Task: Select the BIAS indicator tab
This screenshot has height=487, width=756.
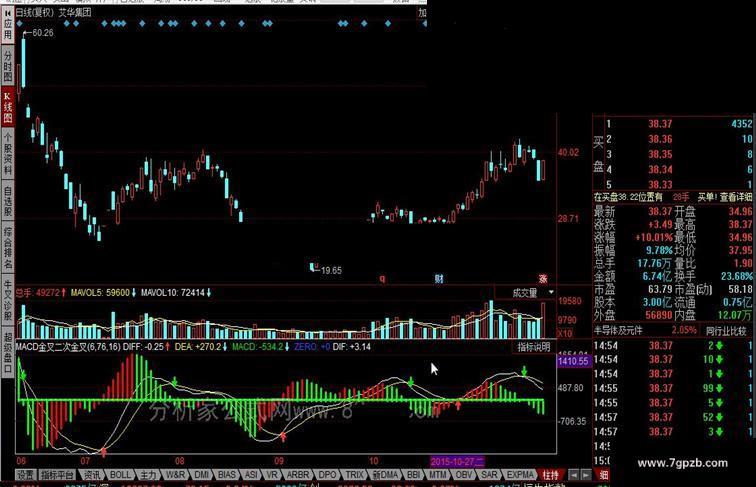Action: (x=227, y=475)
